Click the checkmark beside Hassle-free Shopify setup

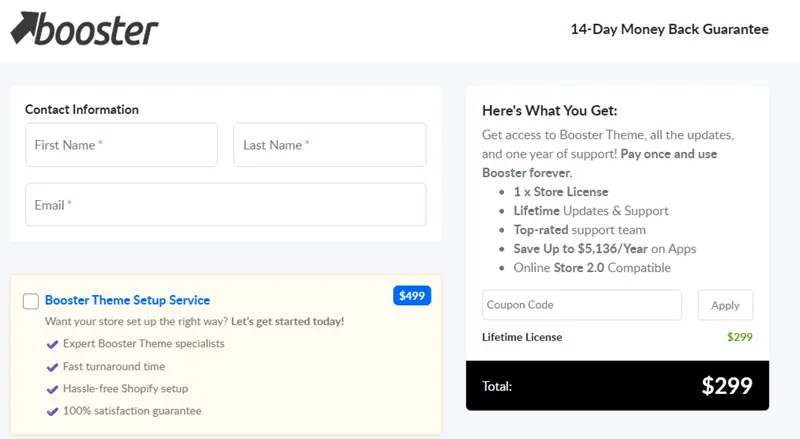52,389
